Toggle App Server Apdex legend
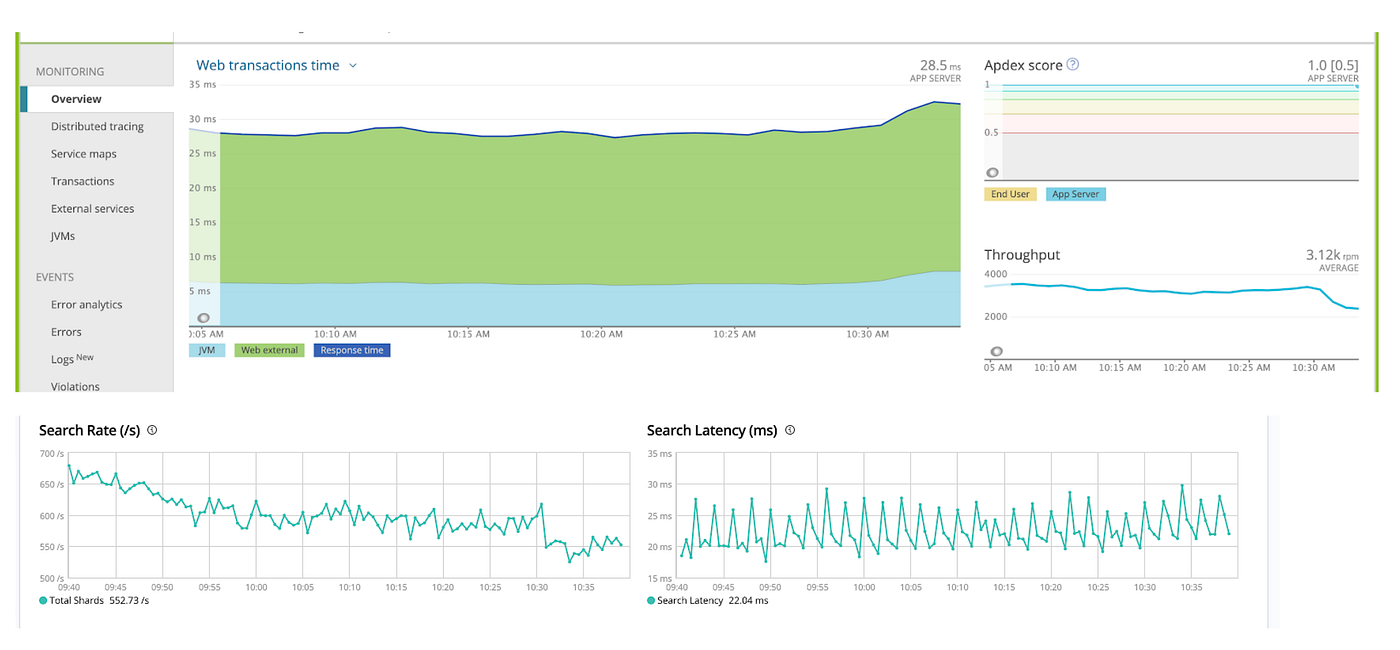 [x=1076, y=194]
